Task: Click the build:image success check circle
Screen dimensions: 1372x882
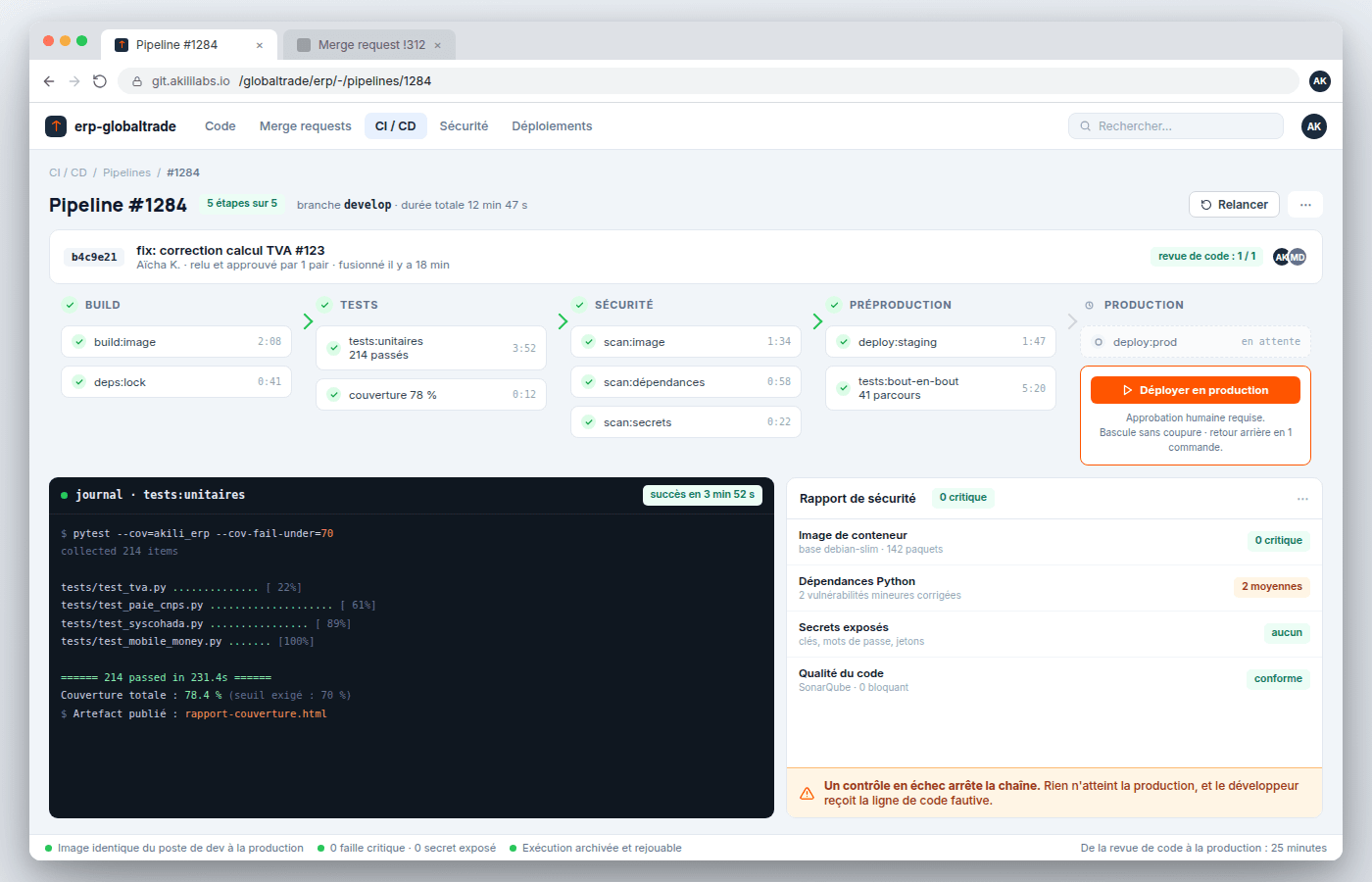Action: 78,342
